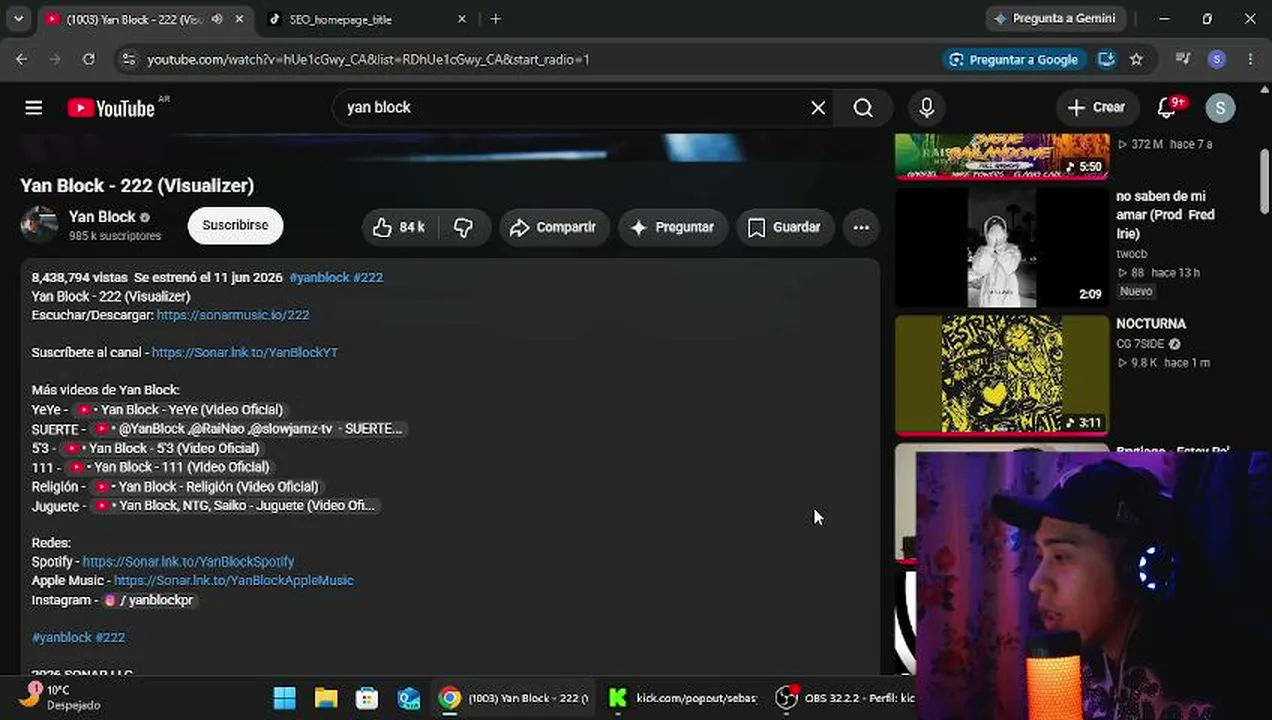Image resolution: width=1272 pixels, height=720 pixels.
Task: Switch to the SEO_homepage_title tab
Action: click(x=365, y=19)
